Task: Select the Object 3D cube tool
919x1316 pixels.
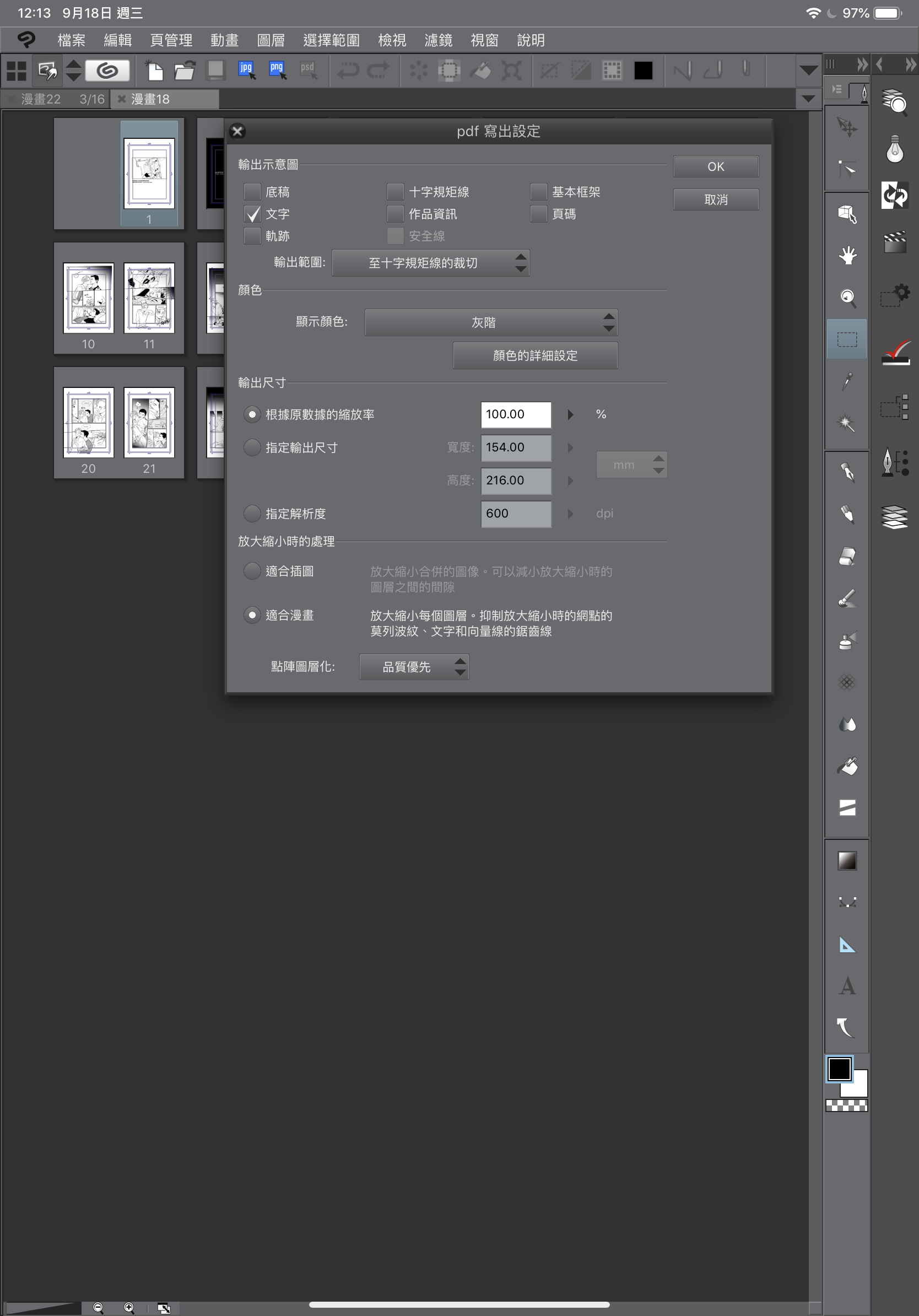Action: coord(847,214)
